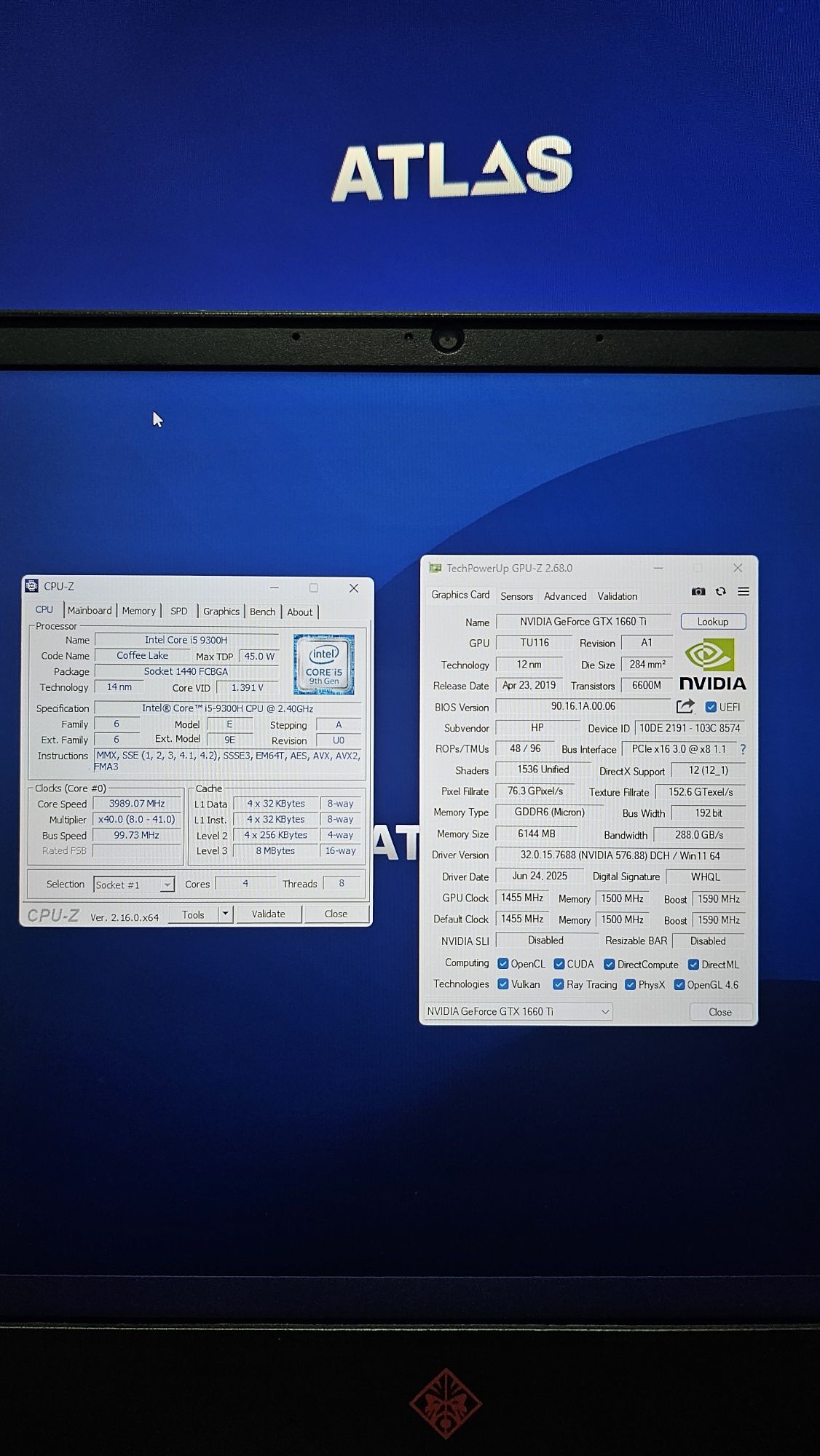Toggle the OpenCL checkbox

point(502,964)
